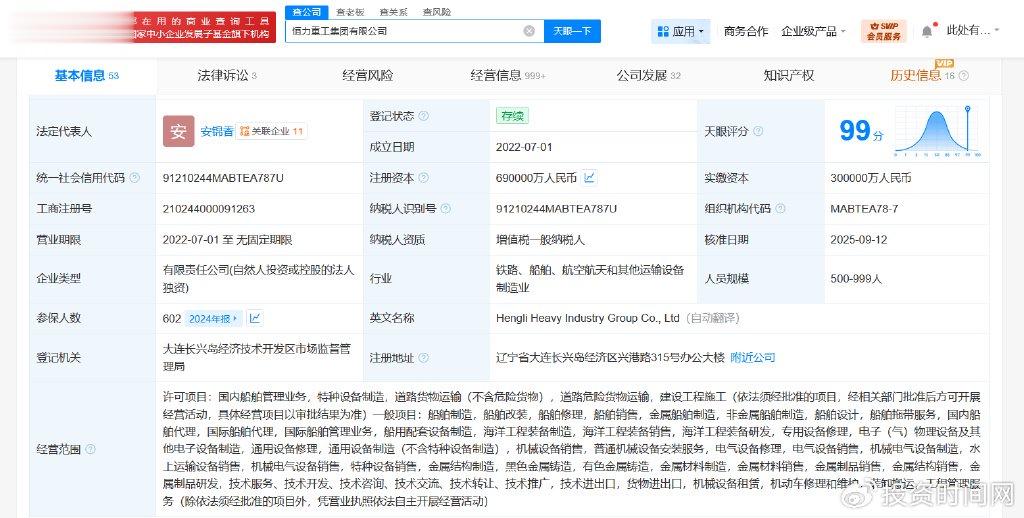Click the organization code MABTEA78-7
This screenshot has height=518, width=1024.
coord(864,209)
